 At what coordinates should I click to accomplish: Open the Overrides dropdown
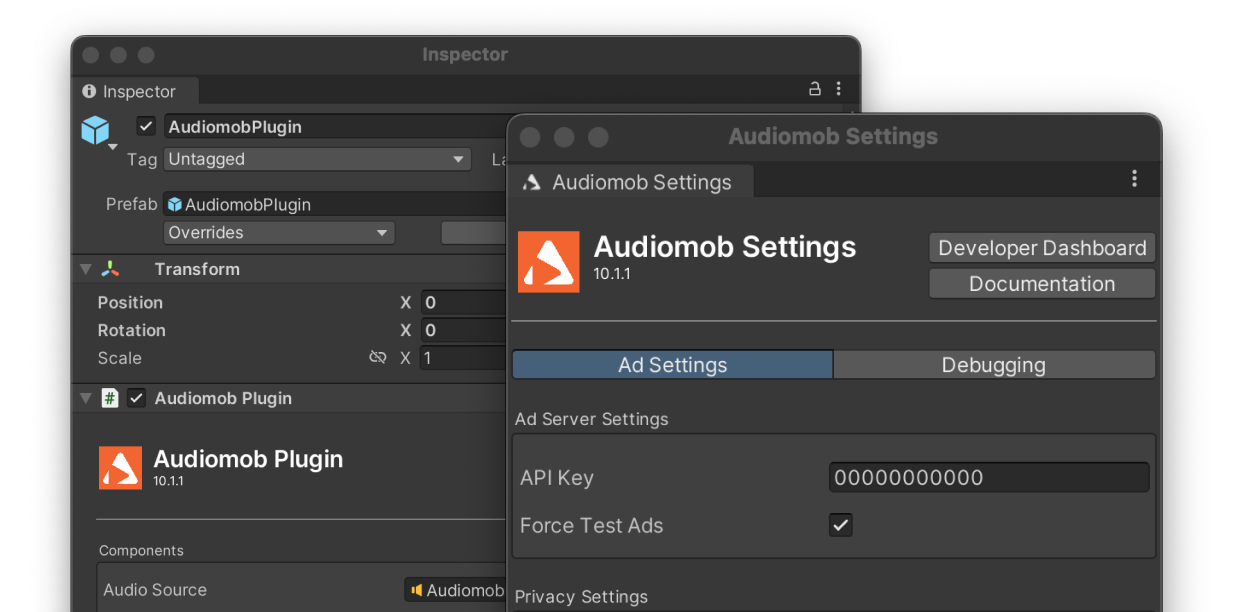pyautogui.click(x=279, y=233)
